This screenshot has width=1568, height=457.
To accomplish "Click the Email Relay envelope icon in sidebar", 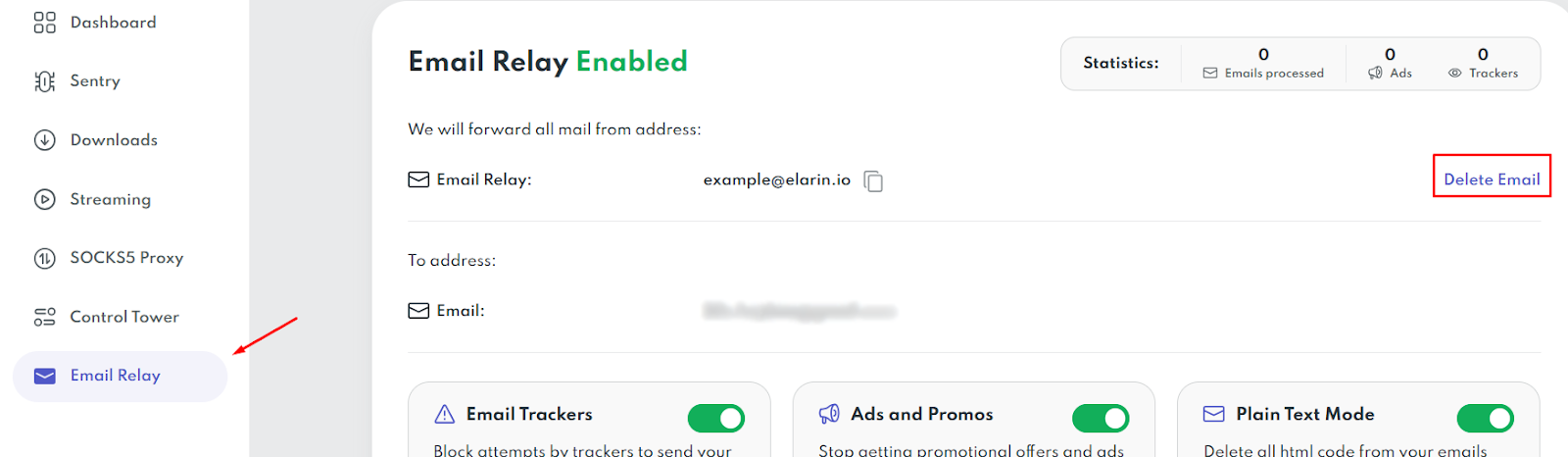I will point(45,377).
